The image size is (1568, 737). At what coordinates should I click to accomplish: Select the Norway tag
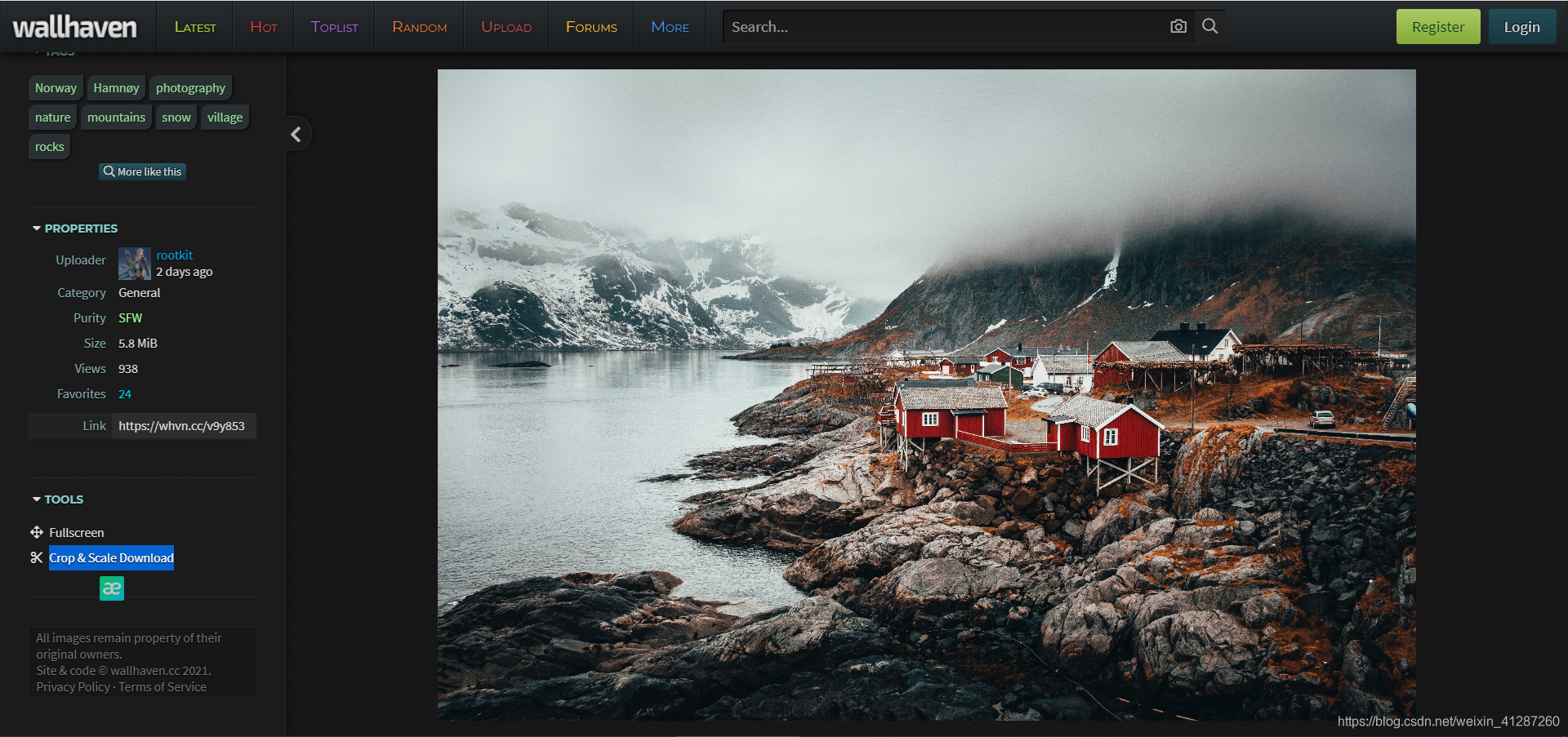pyautogui.click(x=56, y=87)
